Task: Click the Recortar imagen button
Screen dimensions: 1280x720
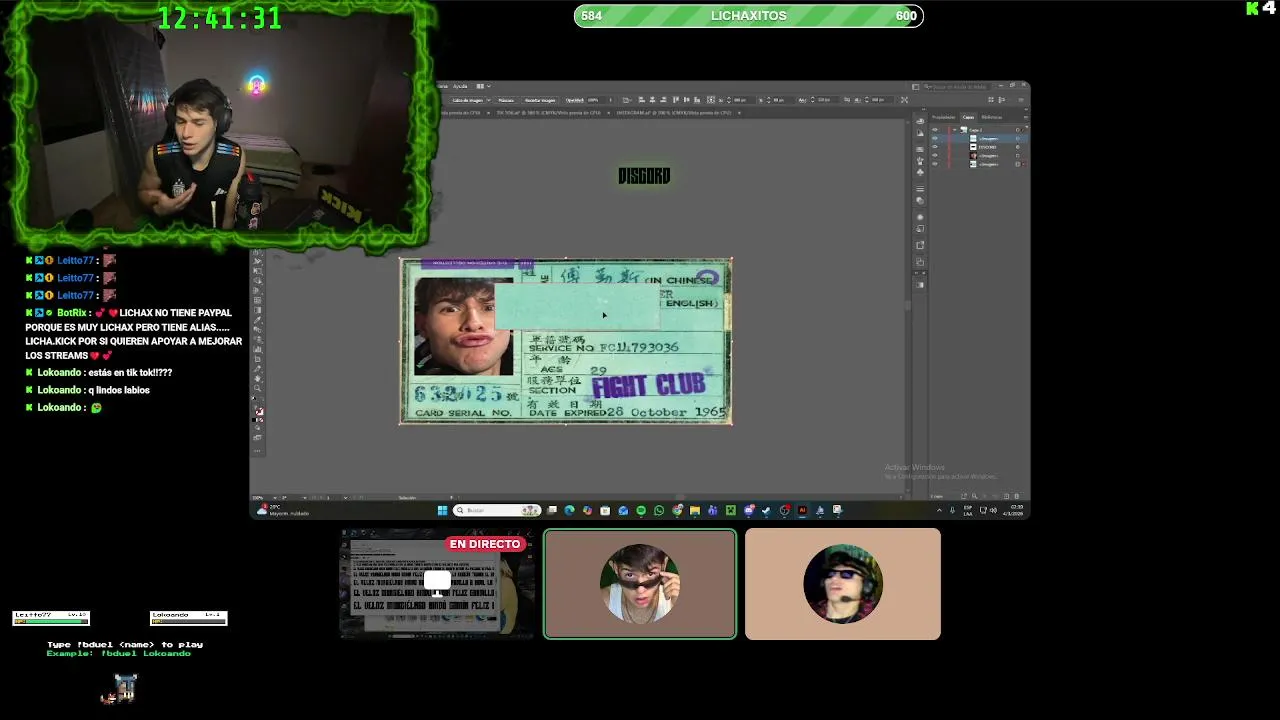Action: point(540,100)
